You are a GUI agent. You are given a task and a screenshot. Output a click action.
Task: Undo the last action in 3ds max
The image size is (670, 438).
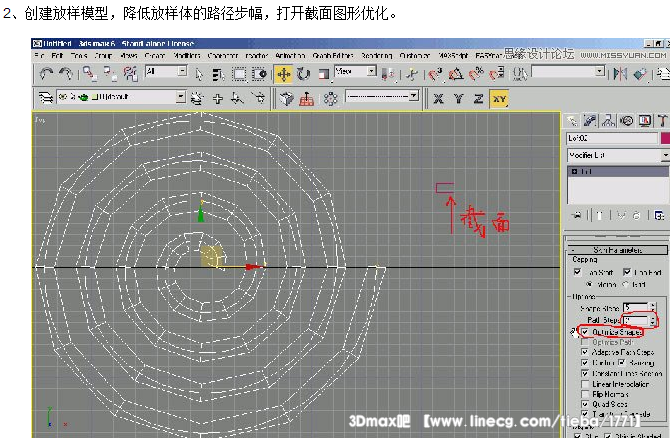[46, 74]
